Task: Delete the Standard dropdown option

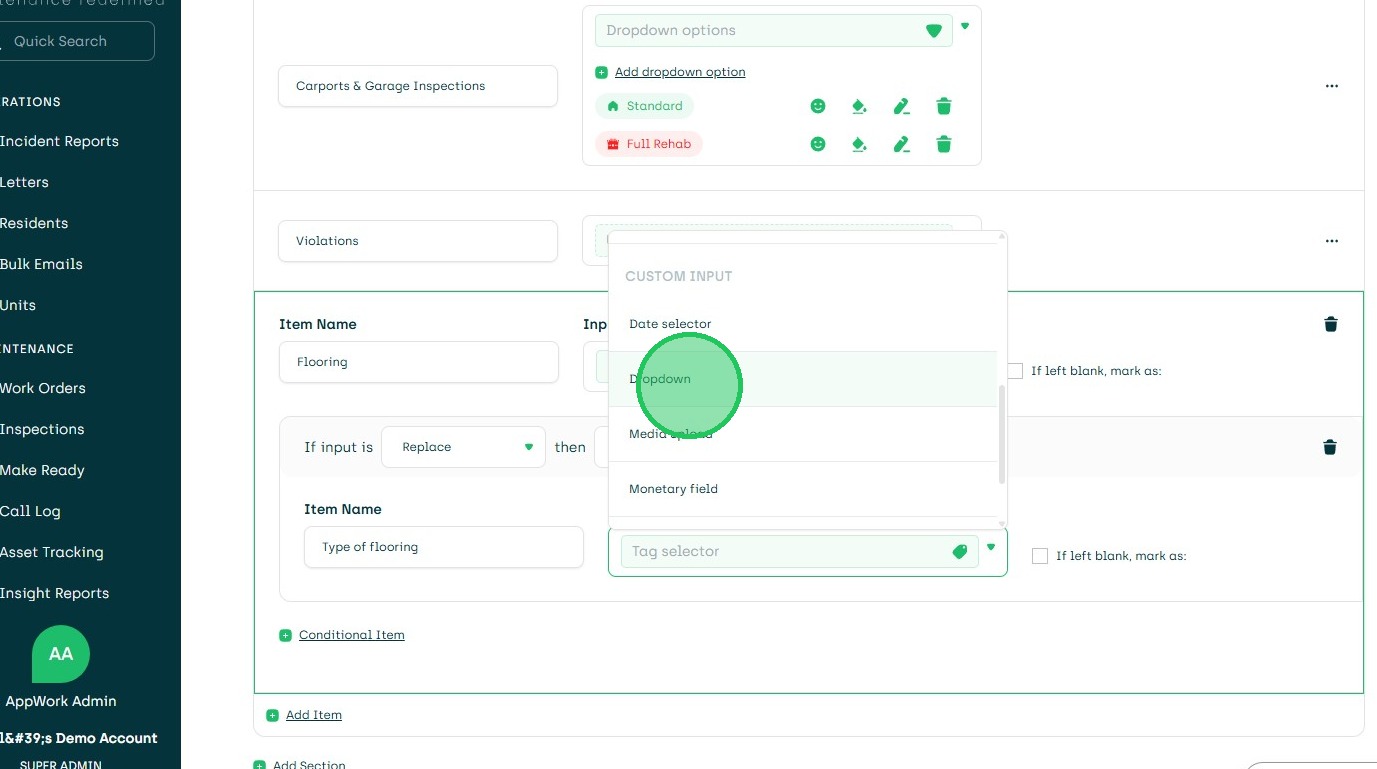Action: 943,106
